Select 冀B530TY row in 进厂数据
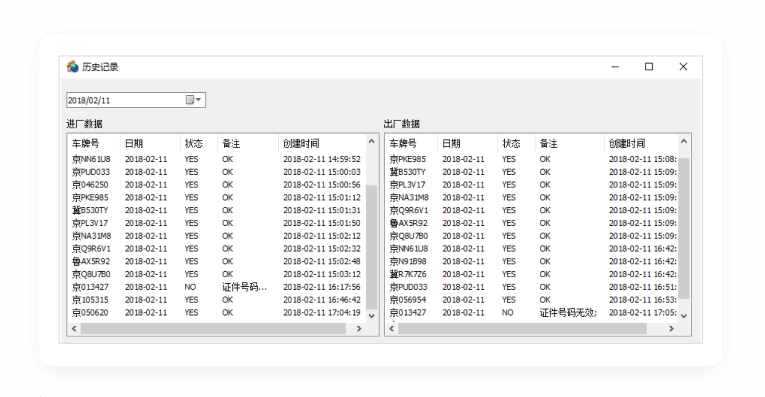 pyautogui.click(x=217, y=210)
